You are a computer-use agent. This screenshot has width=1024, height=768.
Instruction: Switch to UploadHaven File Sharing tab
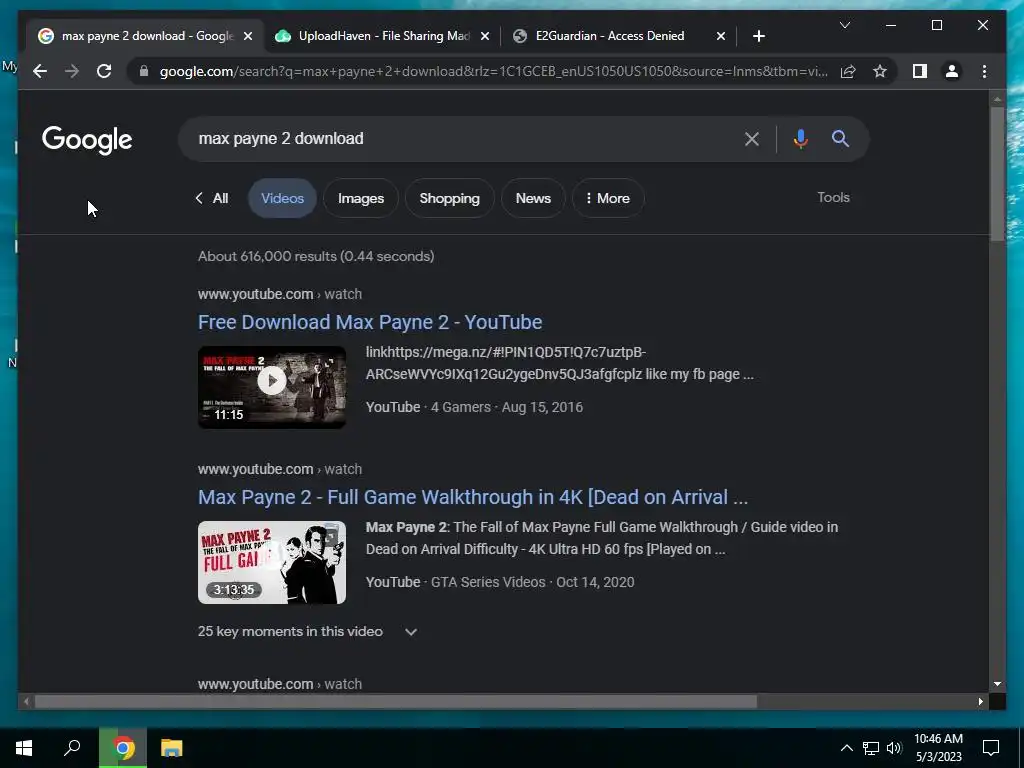tap(383, 36)
